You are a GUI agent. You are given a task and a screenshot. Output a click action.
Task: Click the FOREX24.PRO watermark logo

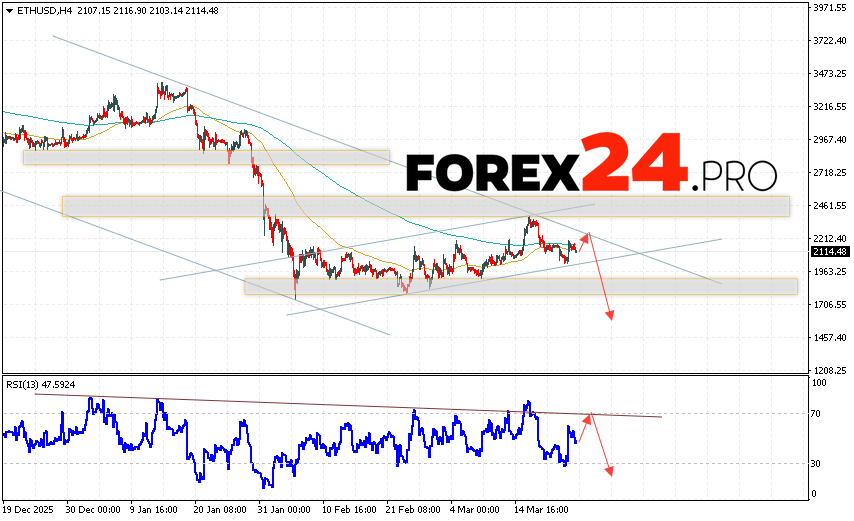[x=590, y=165]
